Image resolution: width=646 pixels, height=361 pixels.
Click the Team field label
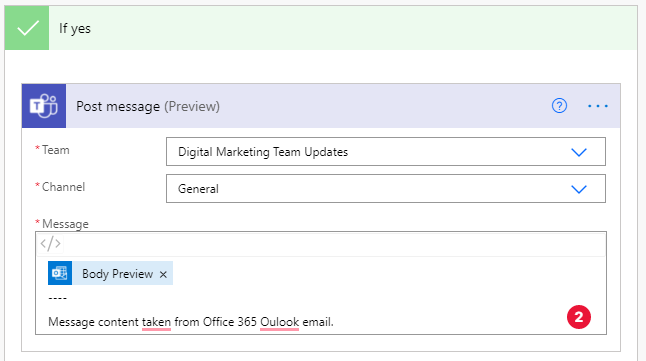tap(56, 150)
